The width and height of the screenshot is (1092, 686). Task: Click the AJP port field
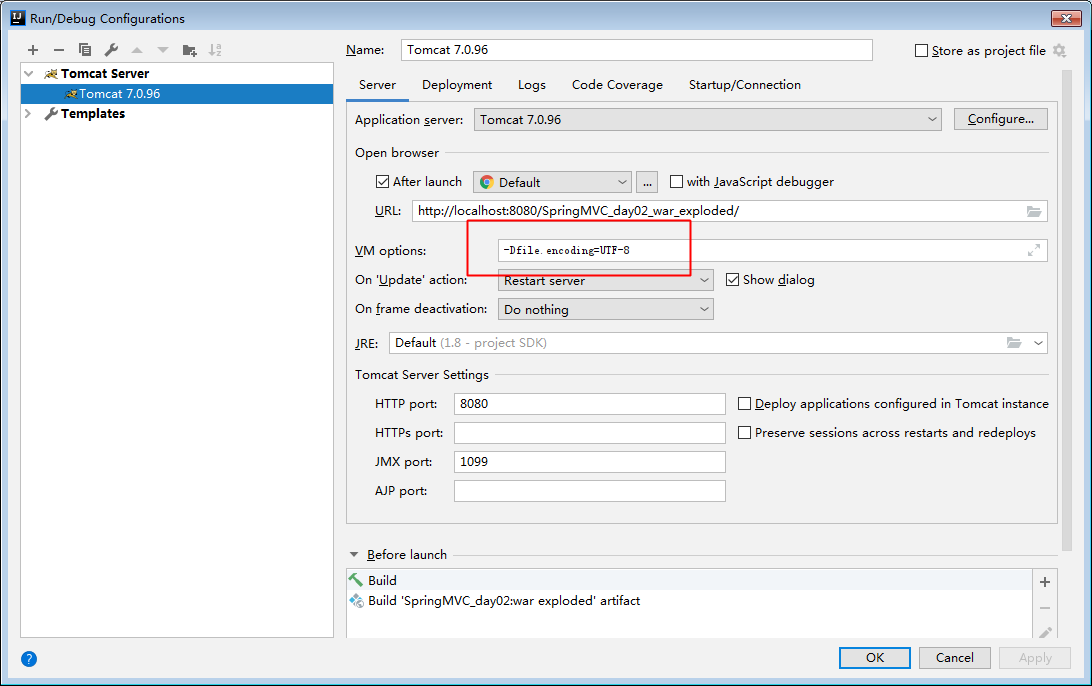pos(590,491)
